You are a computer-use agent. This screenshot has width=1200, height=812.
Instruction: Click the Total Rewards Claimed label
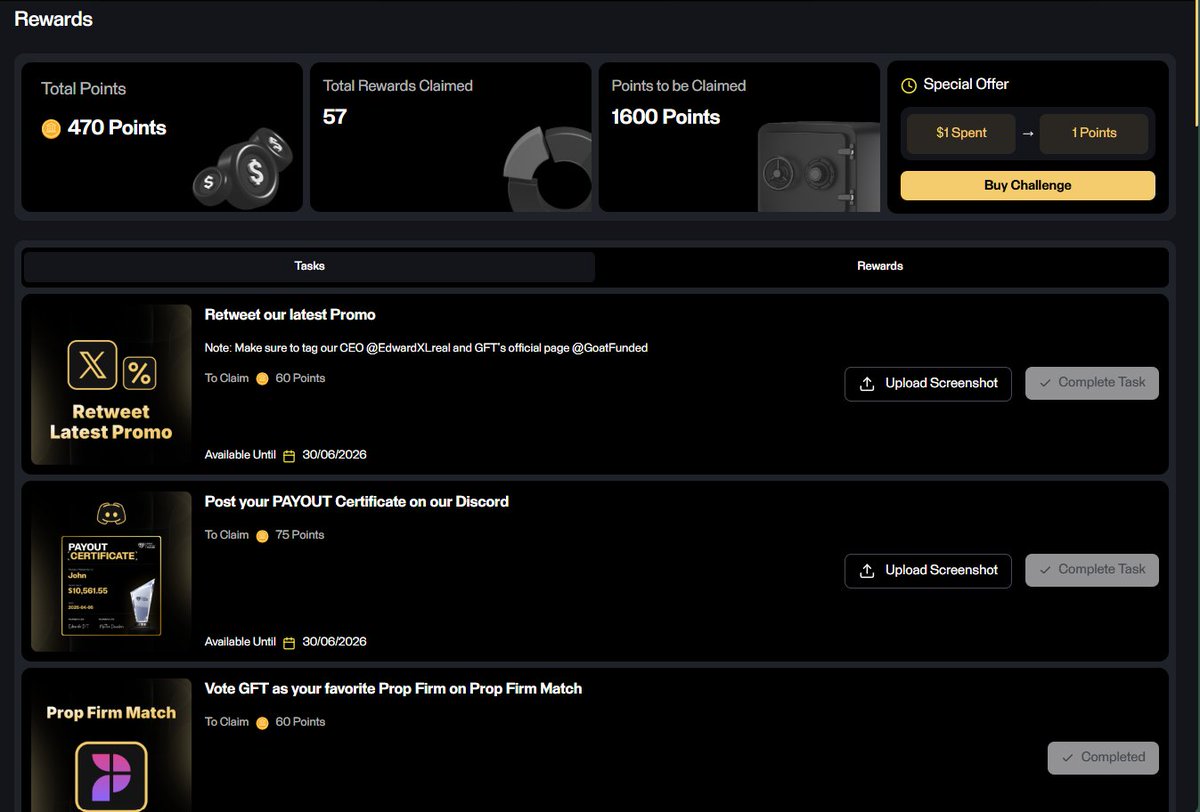click(x=398, y=86)
